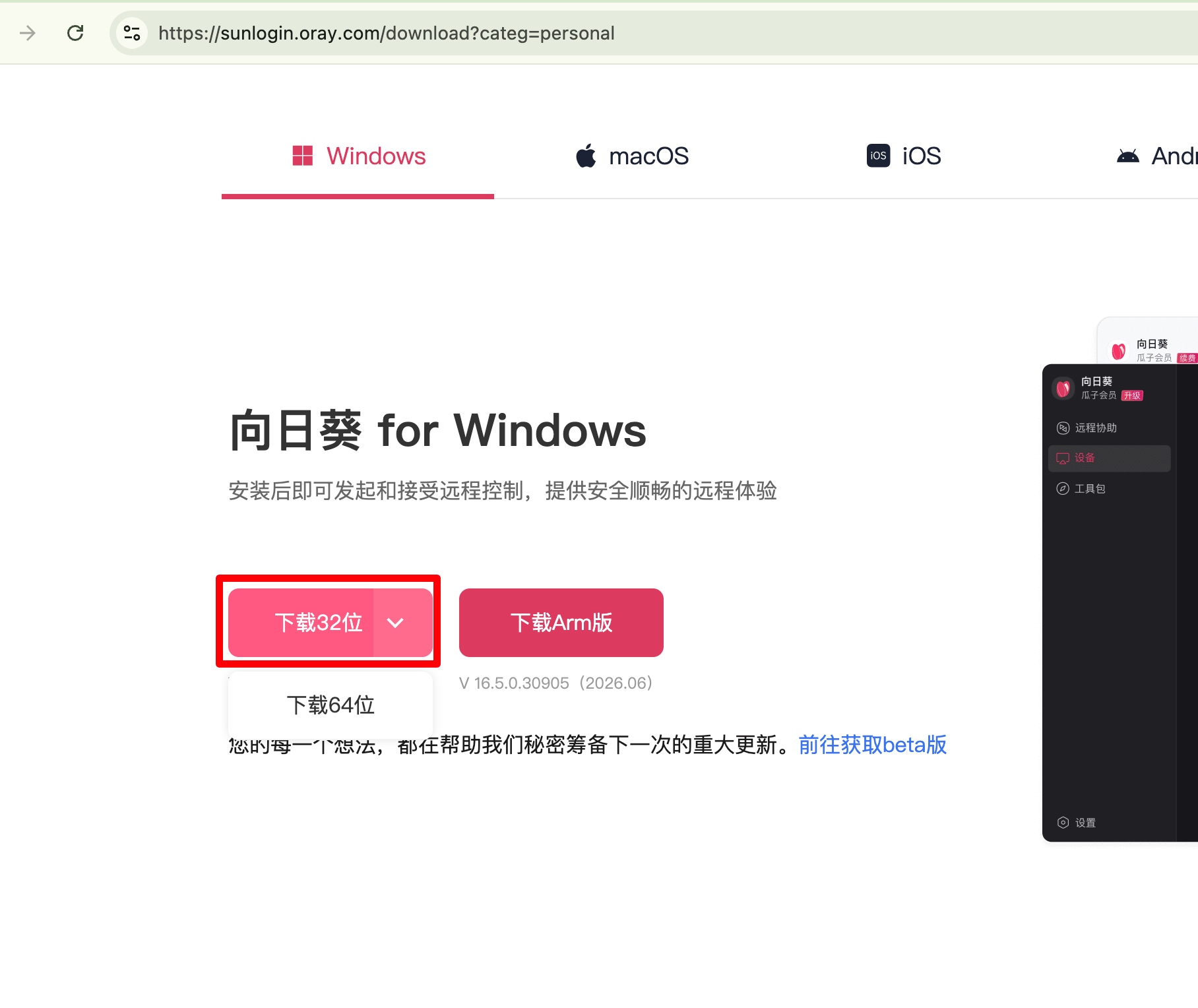Reload the page with the refresh icon
This screenshot has width=1198, height=1008.
pyautogui.click(x=75, y=33)
